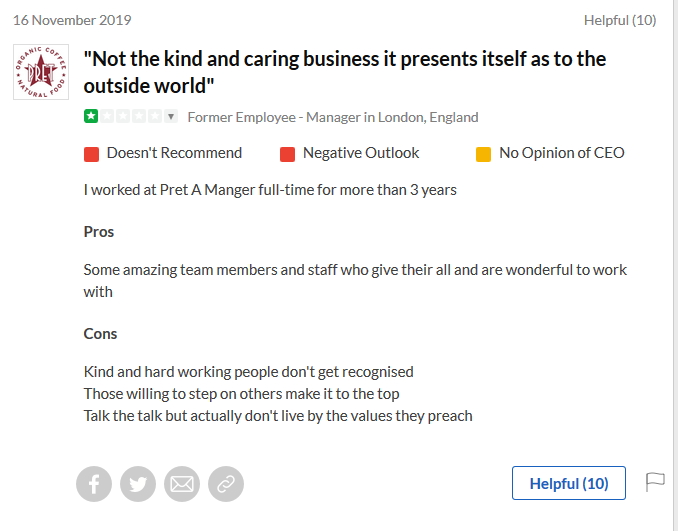Click the Cons heading
678x531 pixels.
tap(100, 334)
